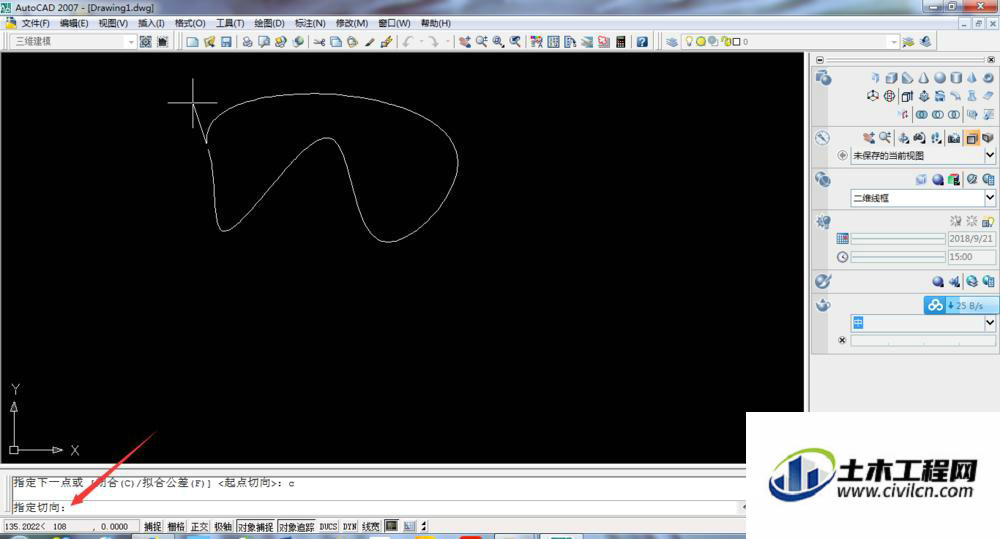Click the Cut scissors icon

(x=320, y=41)
